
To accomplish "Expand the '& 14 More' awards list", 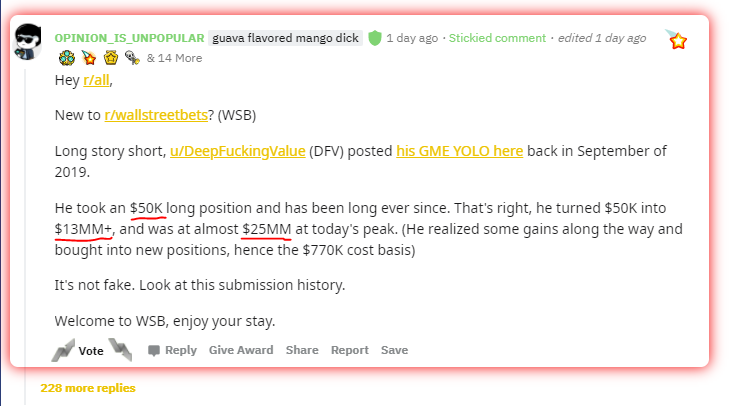I will [174, 58].
